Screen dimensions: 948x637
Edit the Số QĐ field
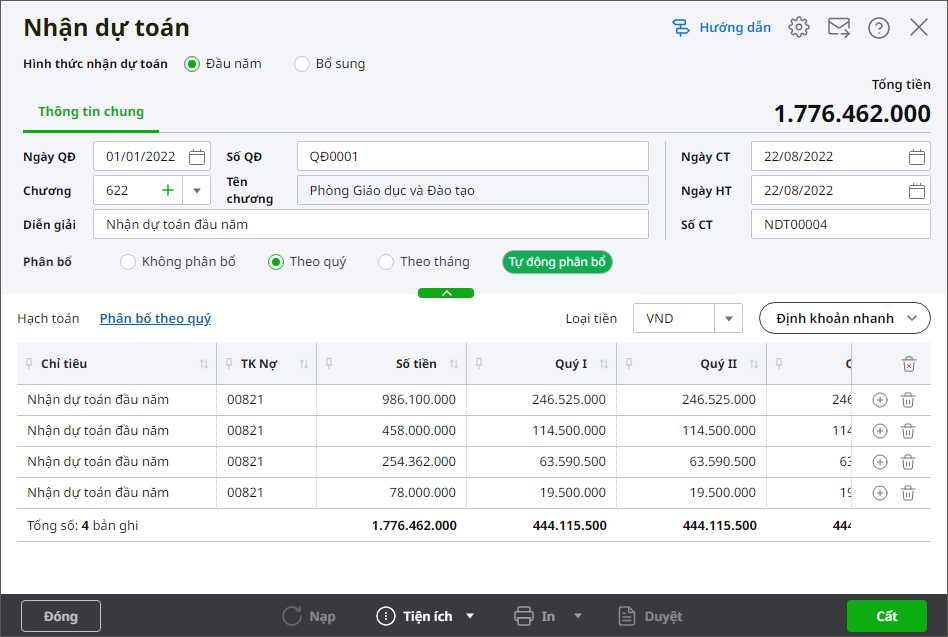pyautogui.click(x=473, y=157)
